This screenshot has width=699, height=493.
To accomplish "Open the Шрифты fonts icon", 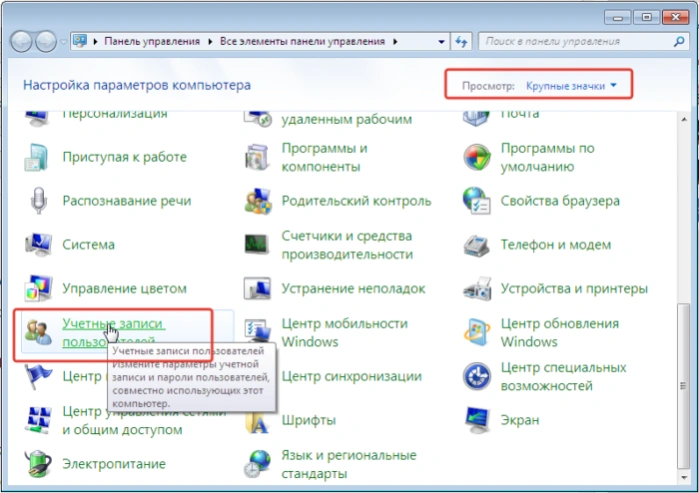I will coord(258,422).
